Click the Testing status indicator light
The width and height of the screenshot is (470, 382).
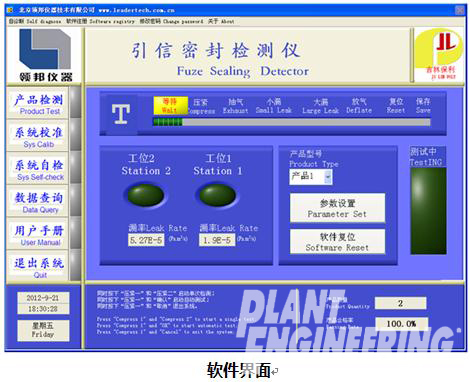(x=428, y=211)
